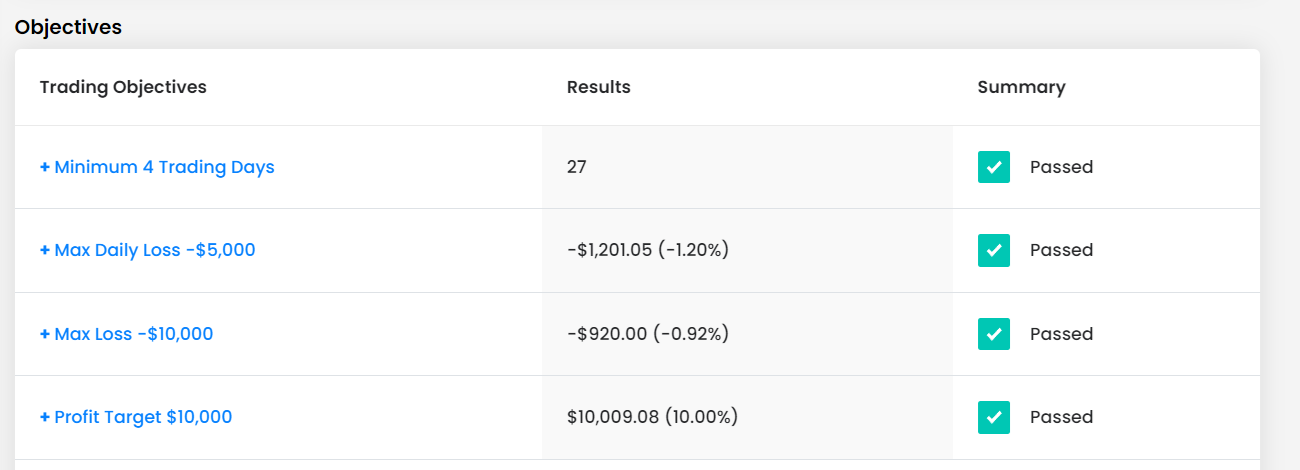
Task: Click plus icon before Max Daily Loss
Action: [45, 250]
